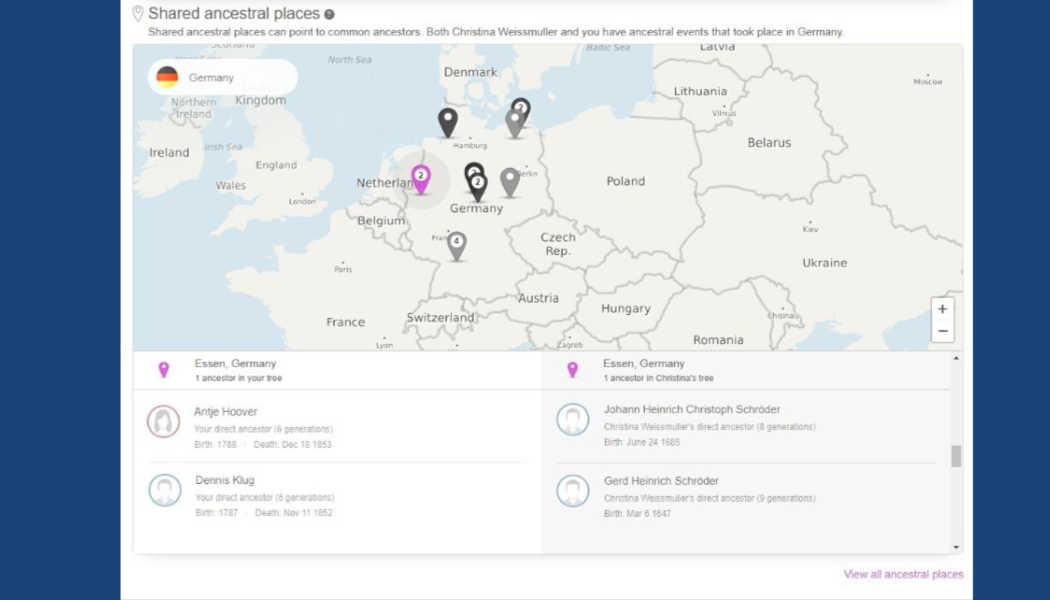The image size is (1050, 600).
Task: Click the magenta pin beside '1 ancestor in your tree'
Action: [163, 370]
